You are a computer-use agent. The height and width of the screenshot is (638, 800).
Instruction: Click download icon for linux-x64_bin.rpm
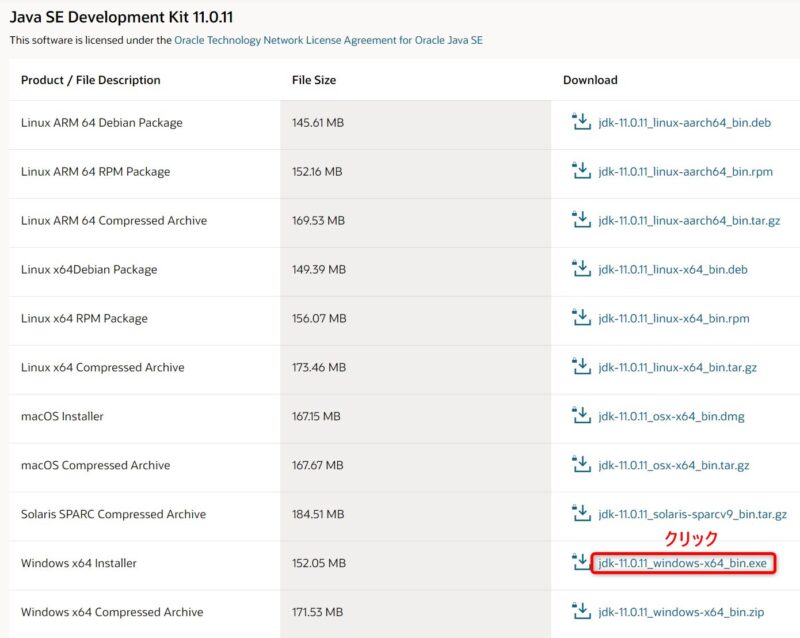[x=581, y=318]
